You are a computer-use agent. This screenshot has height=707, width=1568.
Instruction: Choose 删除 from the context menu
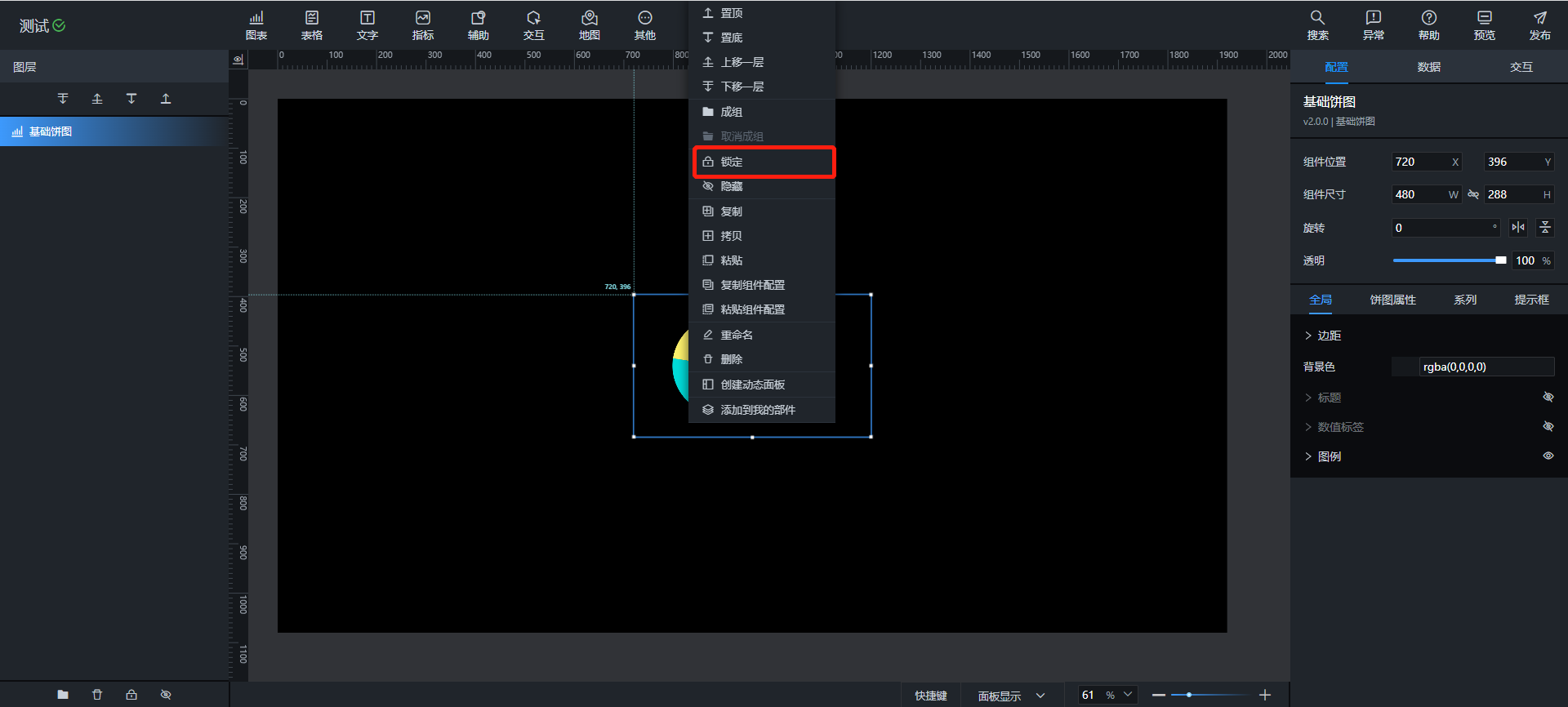[x=731, y=359]
